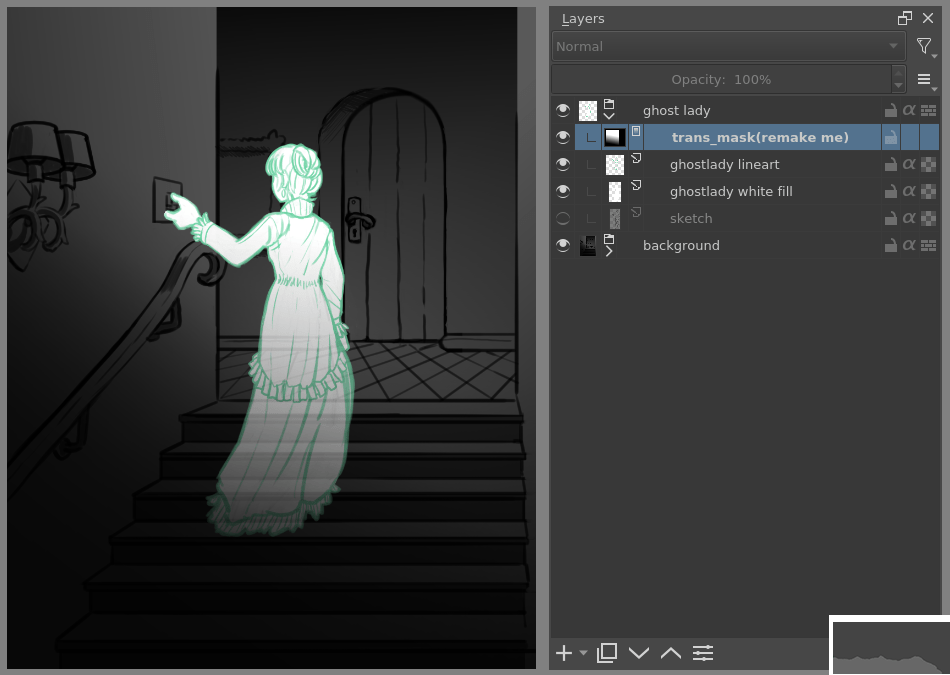Viewport: 950px width, 675px height.
Task: Move the layer up with the arrow icon
Action: coord(671,653)
